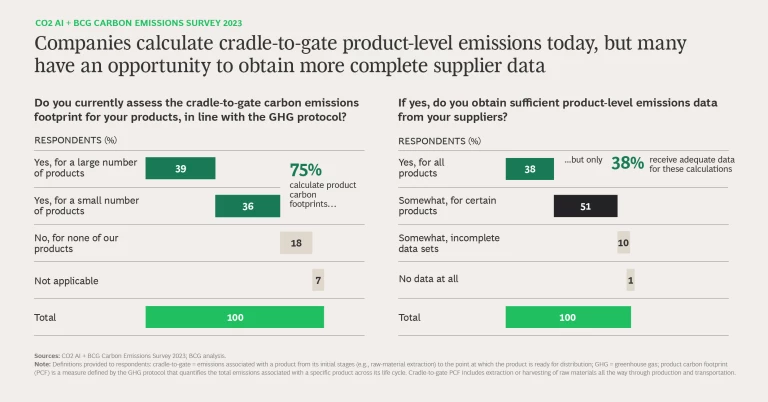Select the tiny bar showing 1 for no data

[x=630, y=280]
